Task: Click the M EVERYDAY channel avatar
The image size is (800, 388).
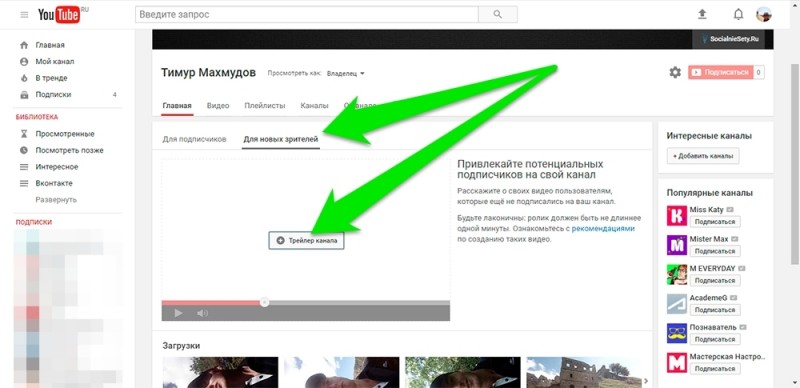Action: [x=677, y=274]
